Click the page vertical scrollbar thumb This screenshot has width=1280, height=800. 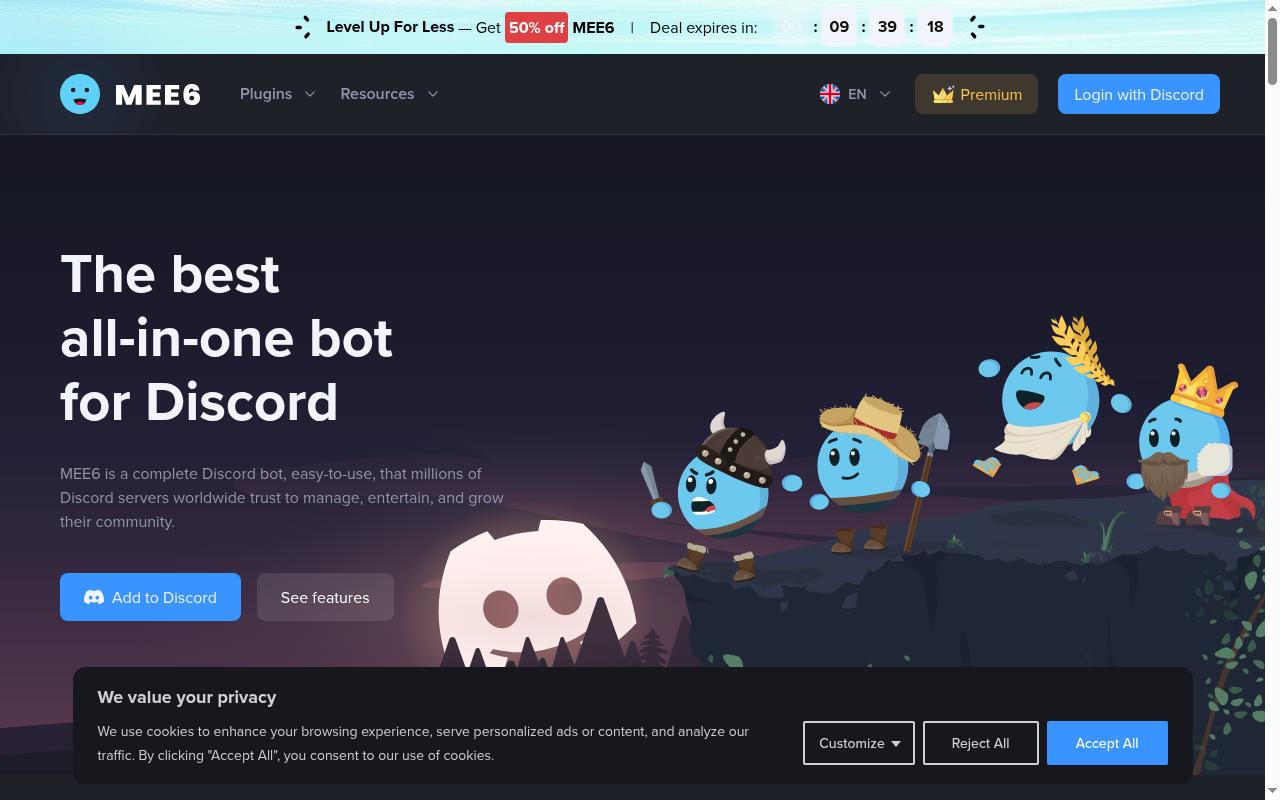[x=1272, y=50]
